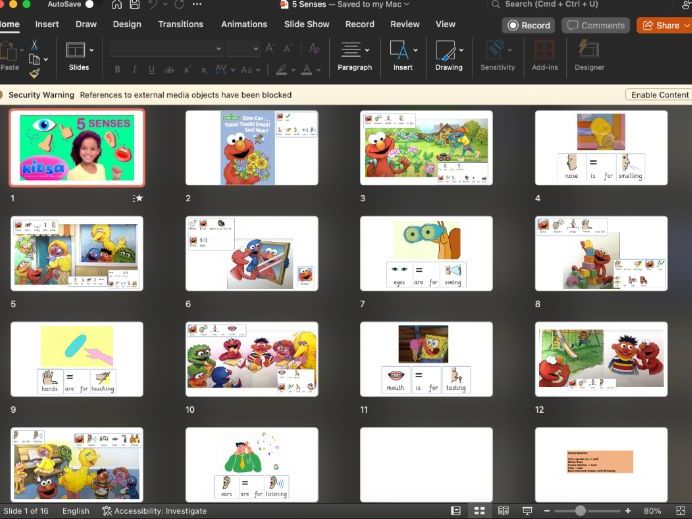692x519 pixels.
Task: Click zoom out minus button
Action: point(547,511)
